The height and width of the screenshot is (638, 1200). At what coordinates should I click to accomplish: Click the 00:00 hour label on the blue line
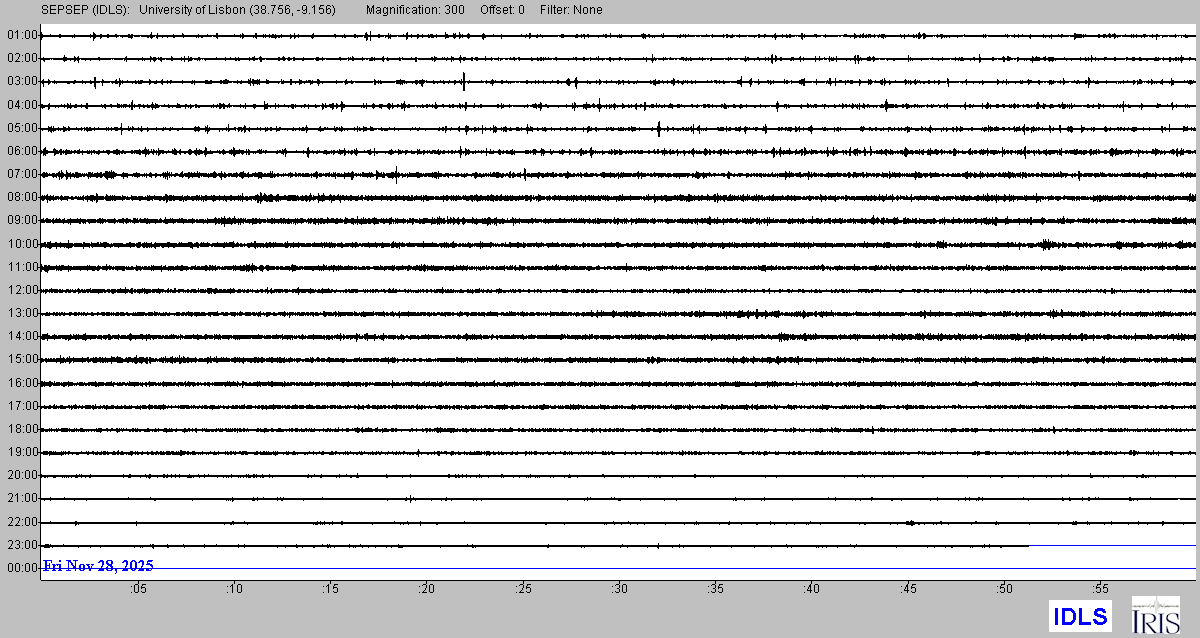coord(21,568)
